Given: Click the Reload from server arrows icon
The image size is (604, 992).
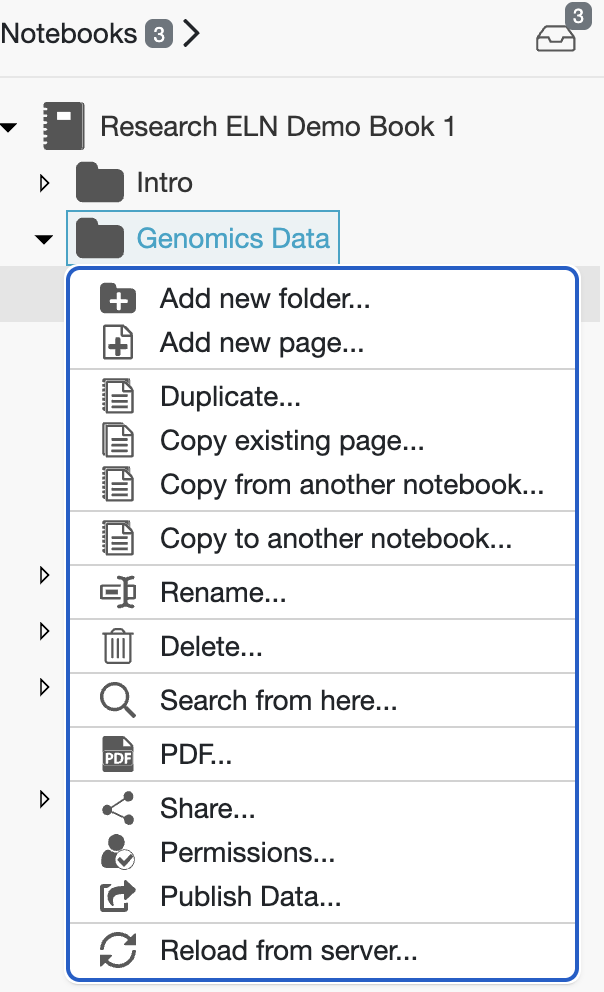Looking at the screenshot, I should click(118, 950).
